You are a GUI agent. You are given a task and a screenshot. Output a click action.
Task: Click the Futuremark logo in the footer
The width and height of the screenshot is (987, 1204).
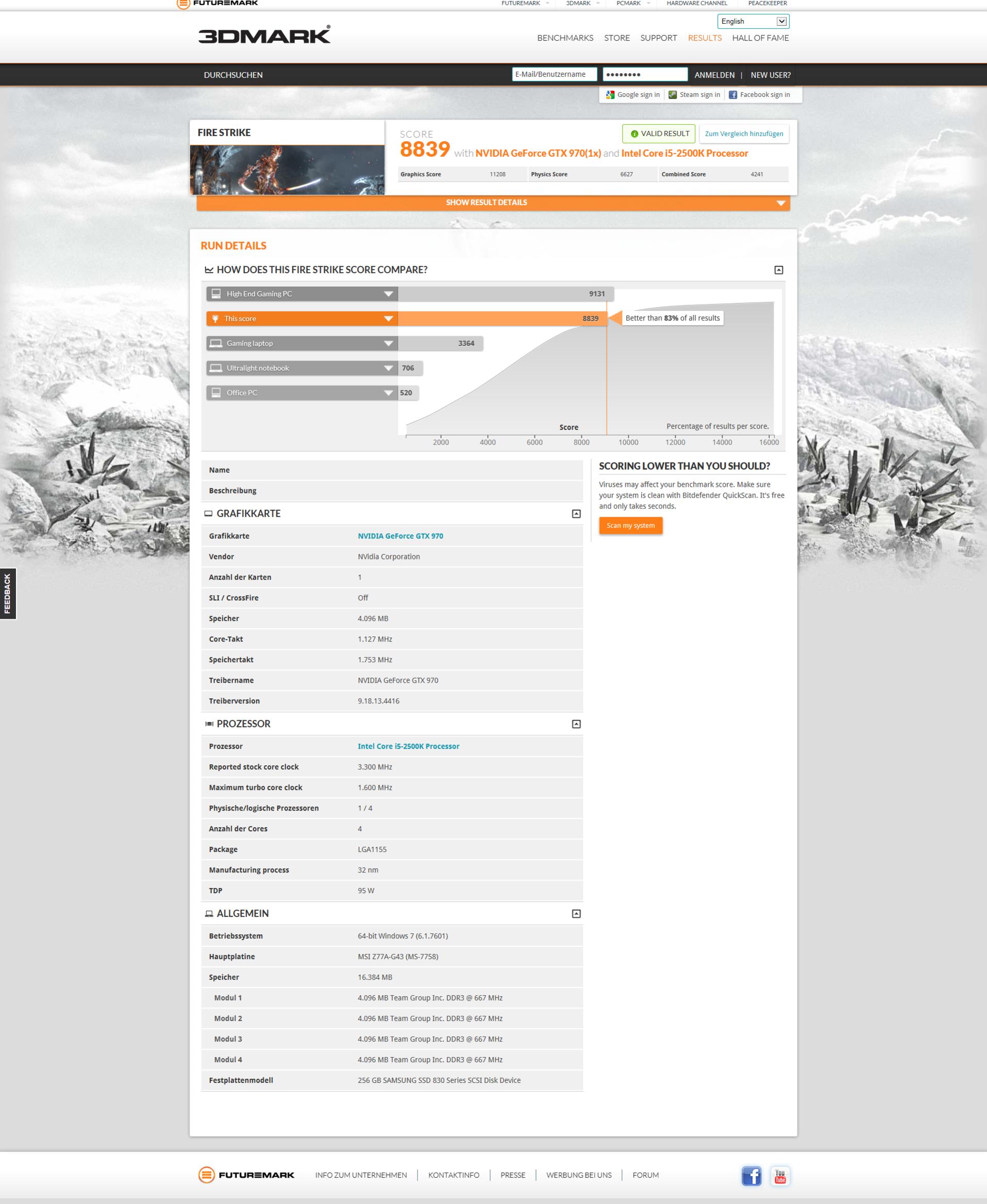pos(246,1175)
